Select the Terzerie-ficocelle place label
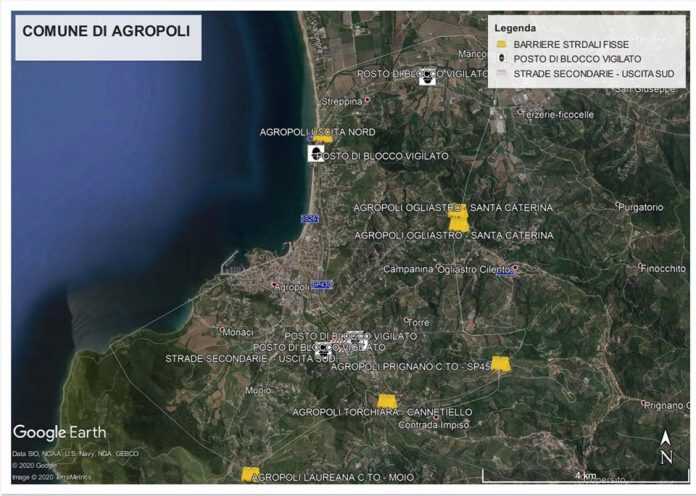Image resolution: width=696 pixels, height=496 pixels. coord(558,114)
